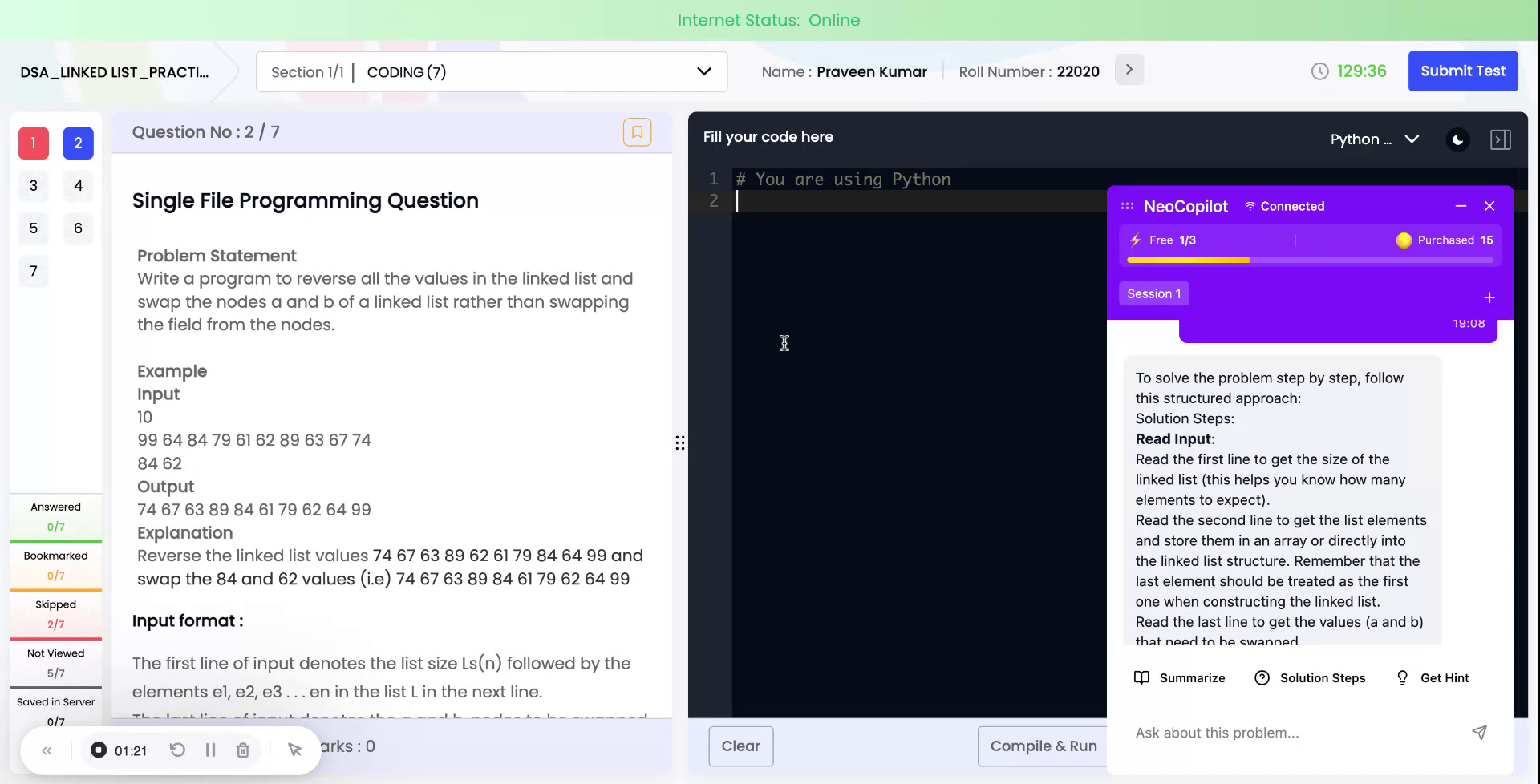Click the chevron next to Roll Number
The image size is (1540, 784).
[x=1129, y=70]
